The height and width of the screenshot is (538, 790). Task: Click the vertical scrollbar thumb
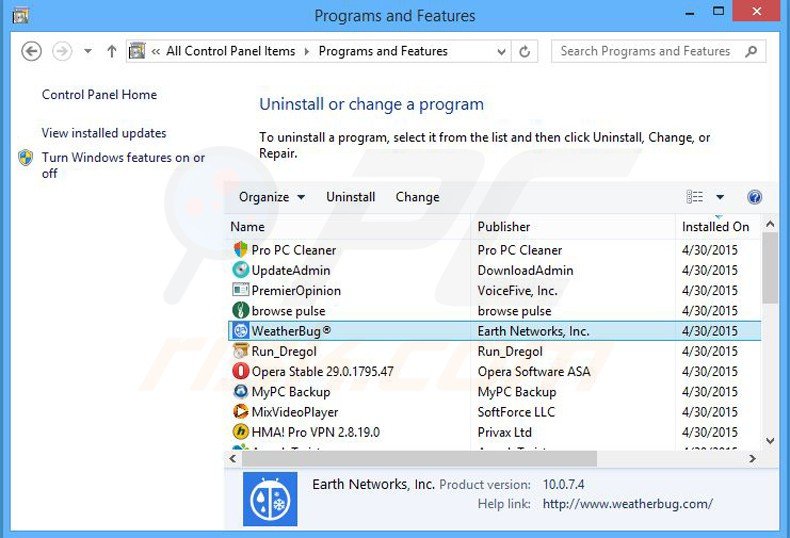(770, 268)
